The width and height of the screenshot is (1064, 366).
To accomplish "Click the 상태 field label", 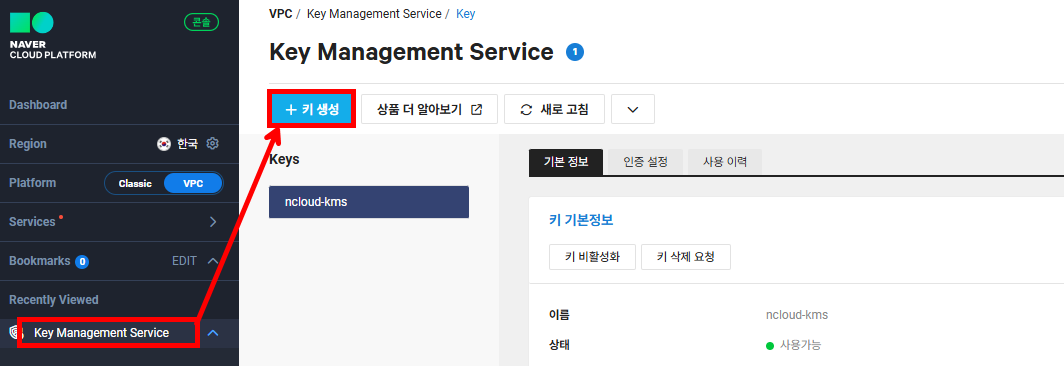I will 559,345.
